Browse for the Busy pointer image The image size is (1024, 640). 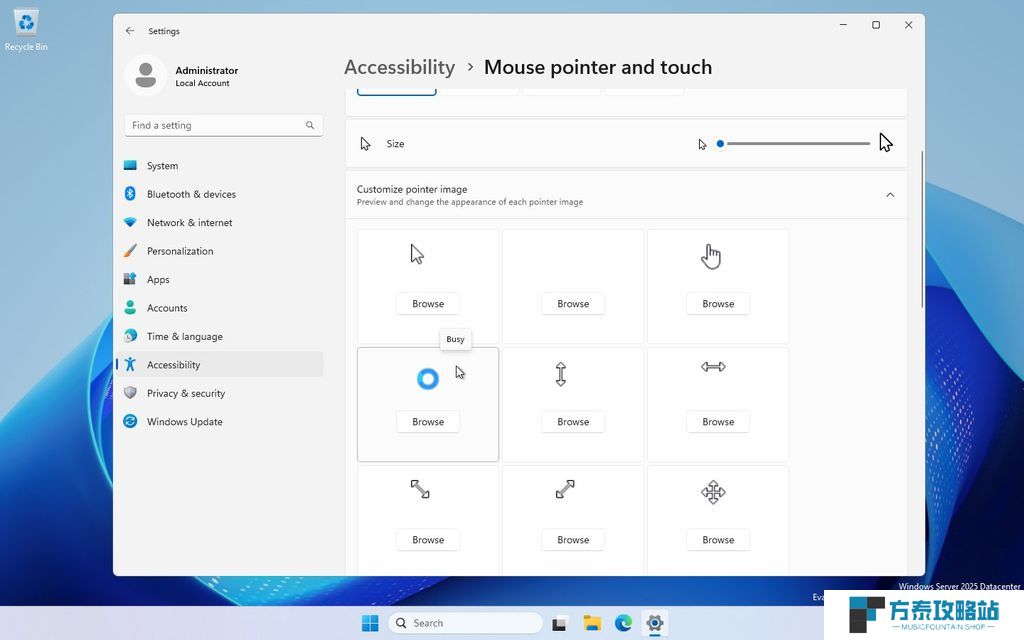pos(428,422)
